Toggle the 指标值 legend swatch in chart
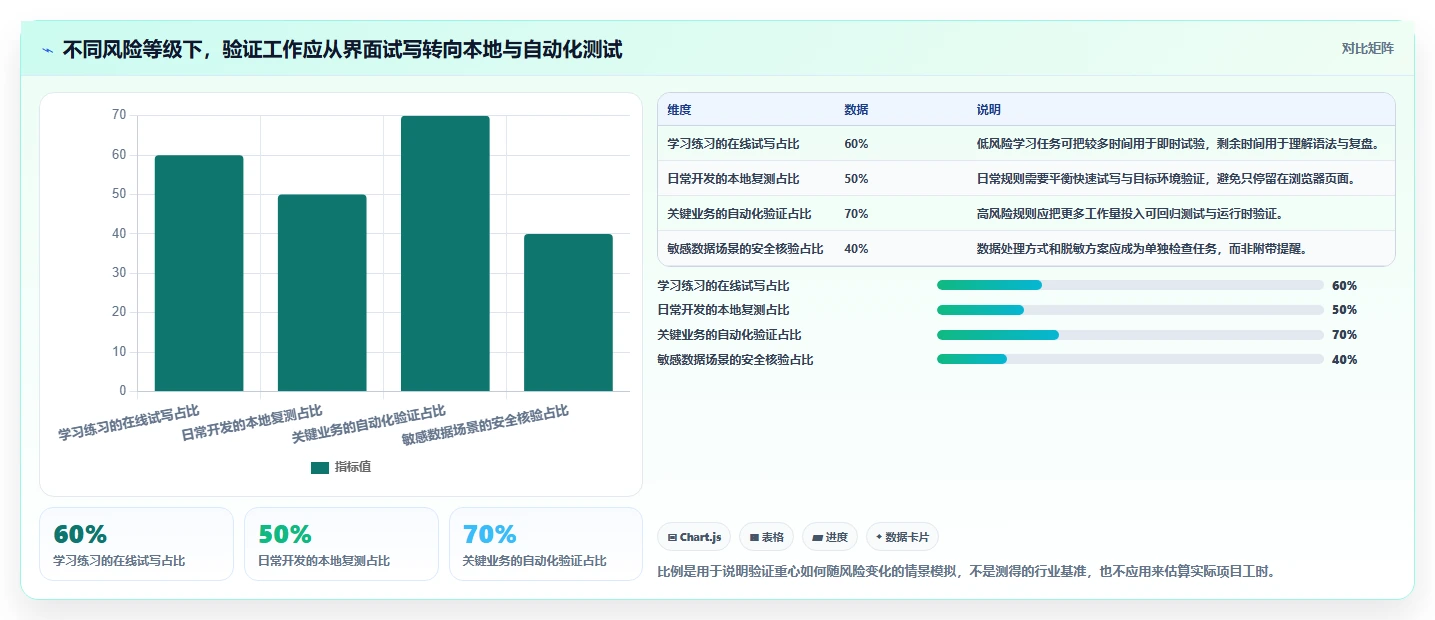 [320, 467]
